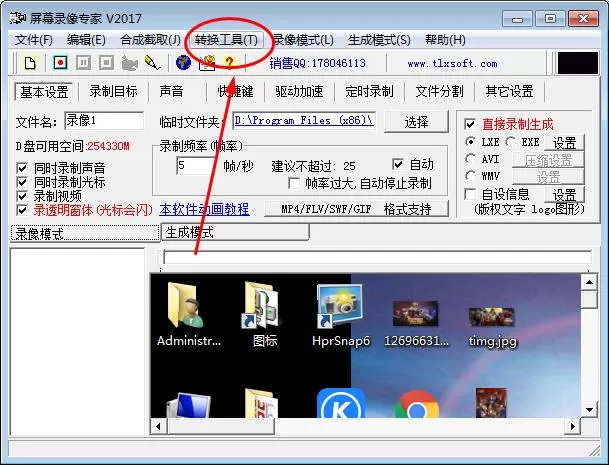Open the Administrator folder icon in preview
The image size is (609, 465).
pyautogui.click(x=186, y=305)
